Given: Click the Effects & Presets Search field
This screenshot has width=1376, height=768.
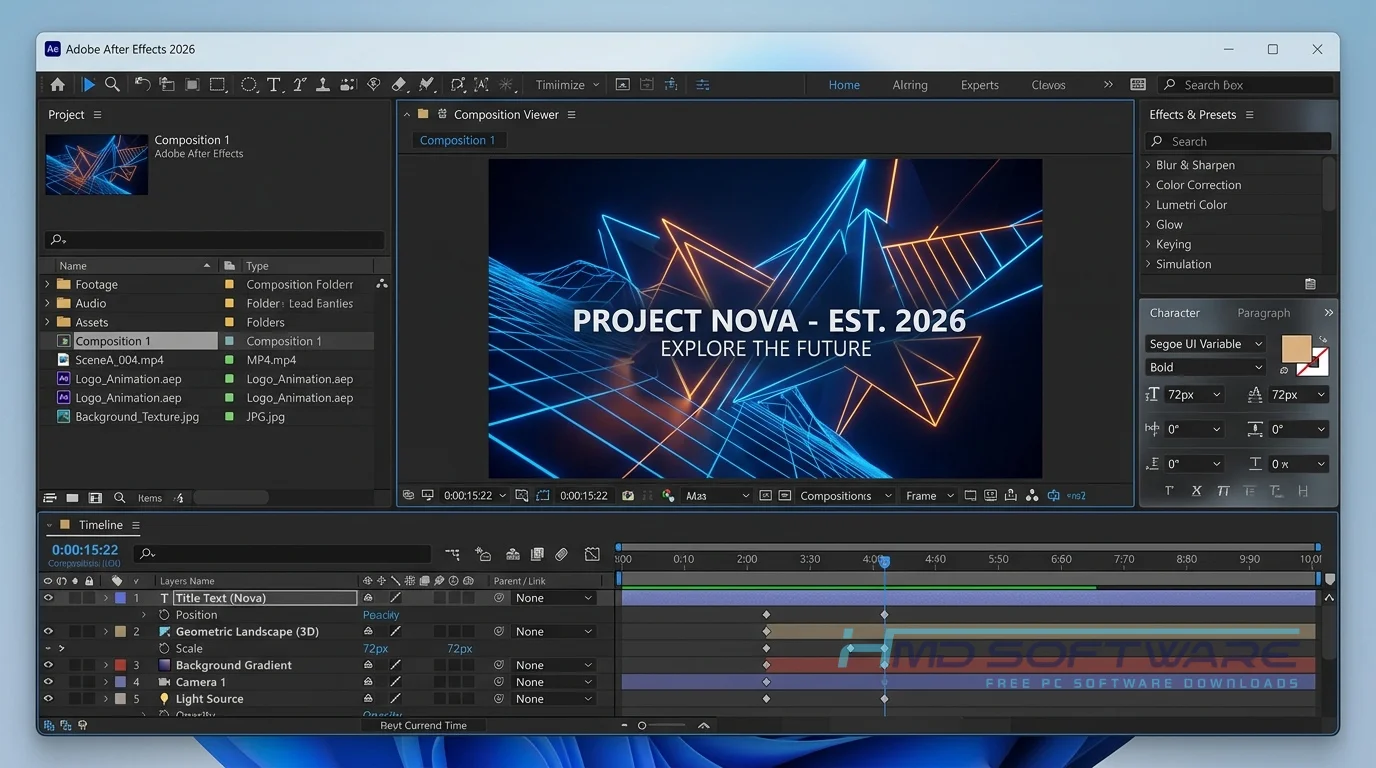Looking at the screenshot, I should coord(1238,142).
